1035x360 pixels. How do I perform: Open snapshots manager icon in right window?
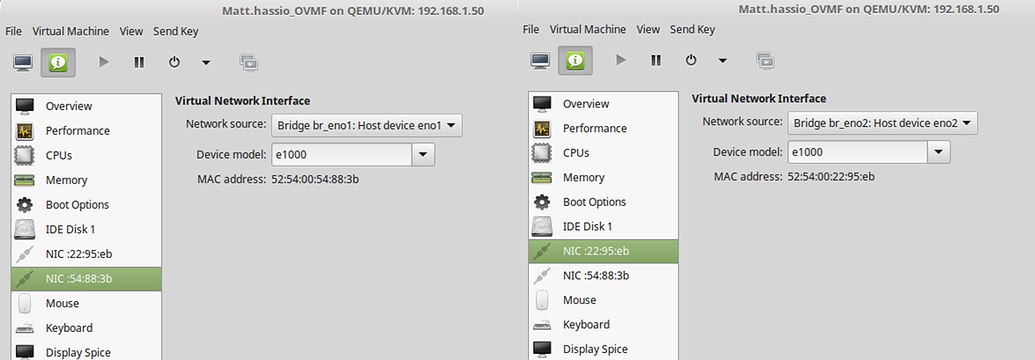766,60
